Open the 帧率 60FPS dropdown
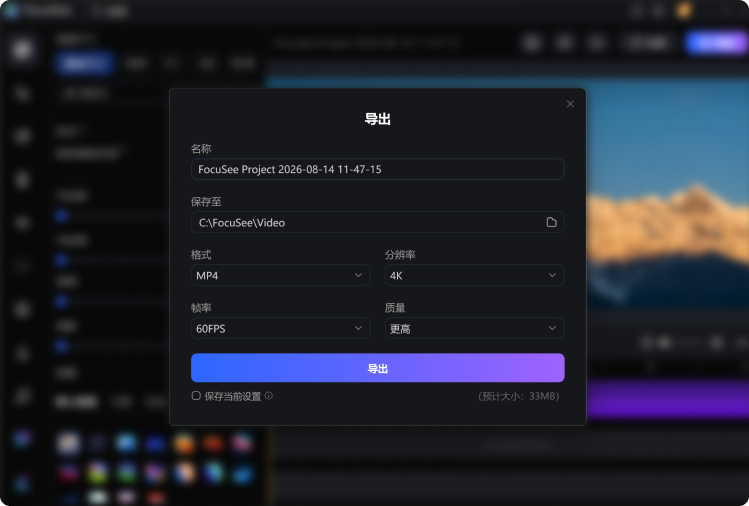The height and width of the screenshot is (506, 749). point(280,328)
